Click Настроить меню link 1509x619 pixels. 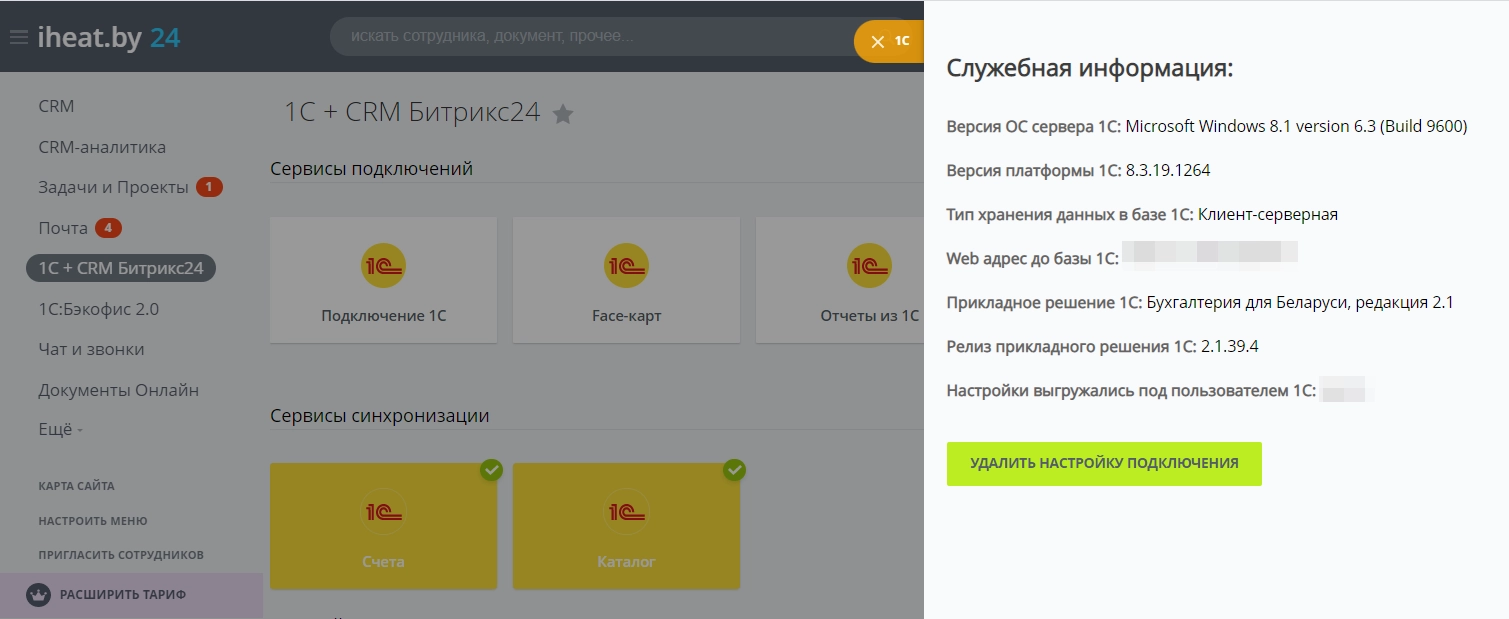93,521
